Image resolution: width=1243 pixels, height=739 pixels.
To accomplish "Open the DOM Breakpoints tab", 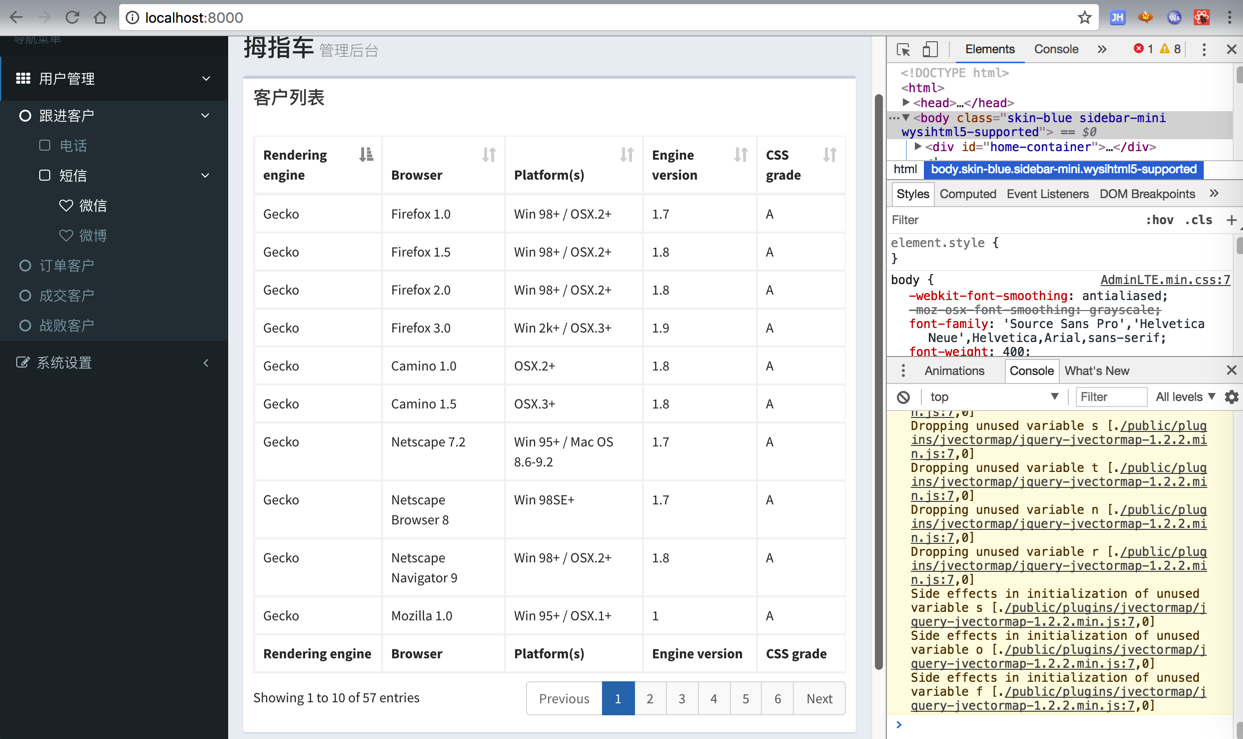I will [x=1147, y=194].
